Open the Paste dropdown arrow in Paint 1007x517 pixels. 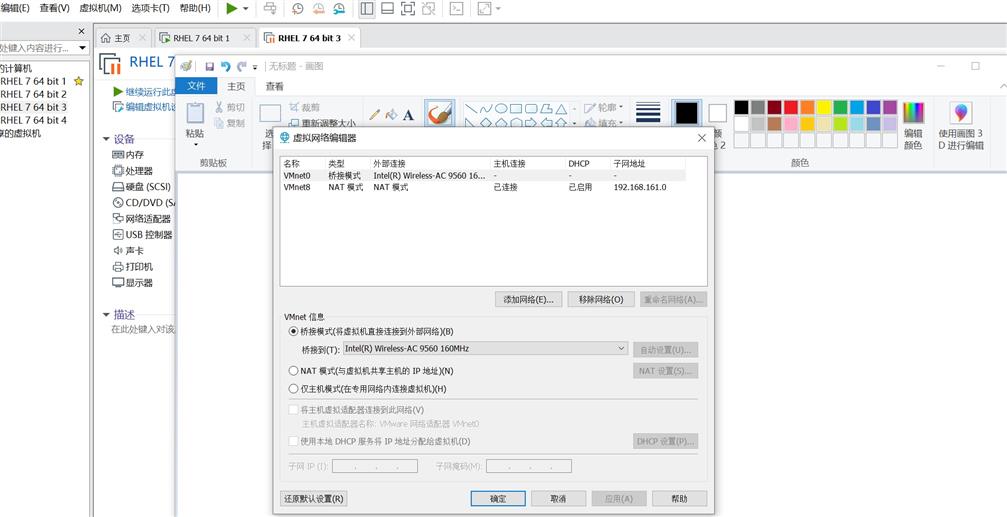195,145
